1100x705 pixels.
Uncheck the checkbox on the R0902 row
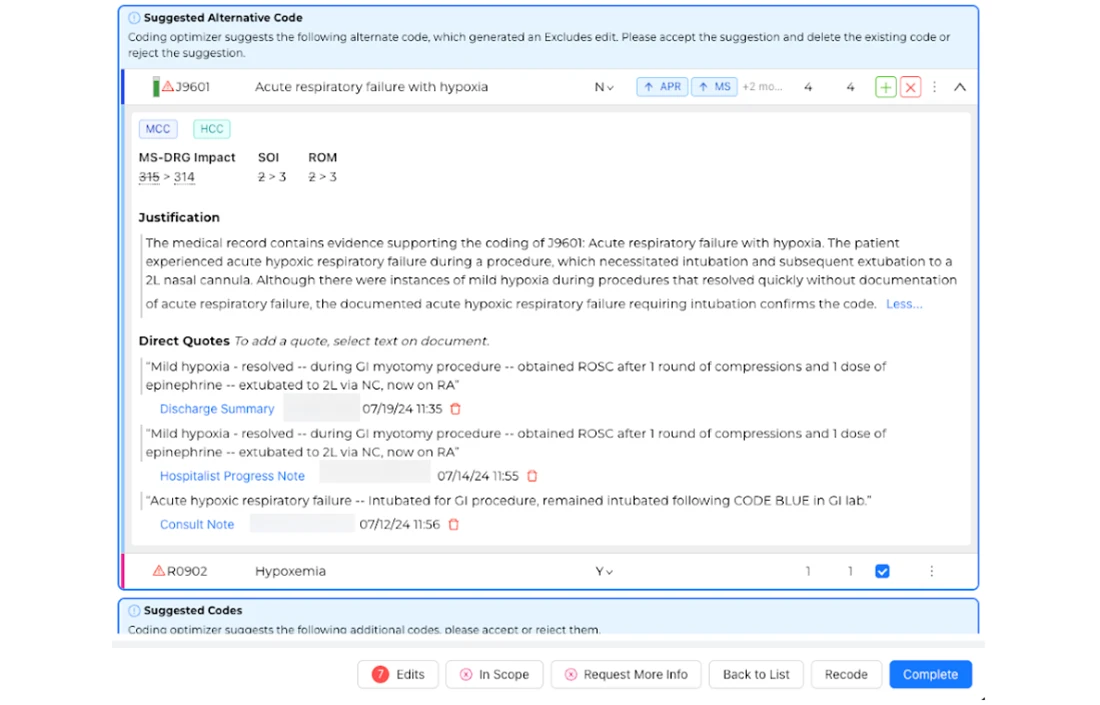[x=882, y=571]
